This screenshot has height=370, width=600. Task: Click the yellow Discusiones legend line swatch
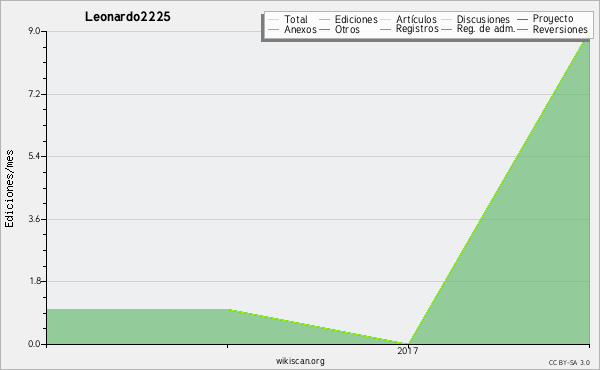click(447, 19)
